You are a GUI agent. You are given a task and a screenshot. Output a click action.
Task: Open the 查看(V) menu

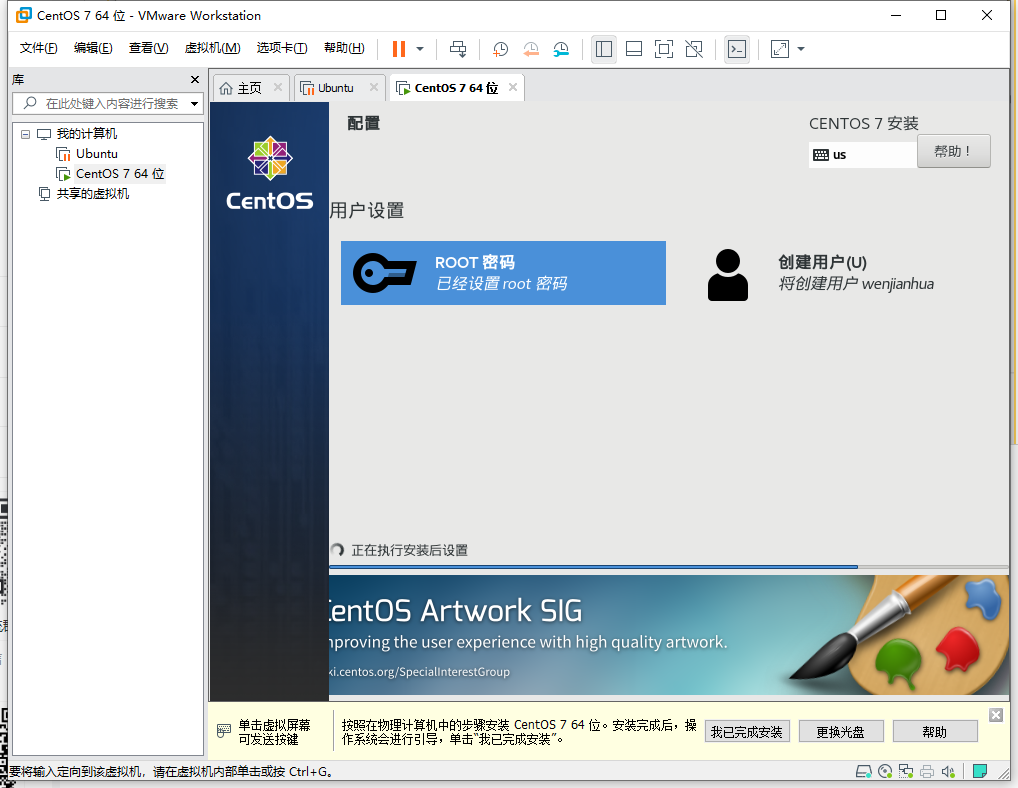[148, 48]
